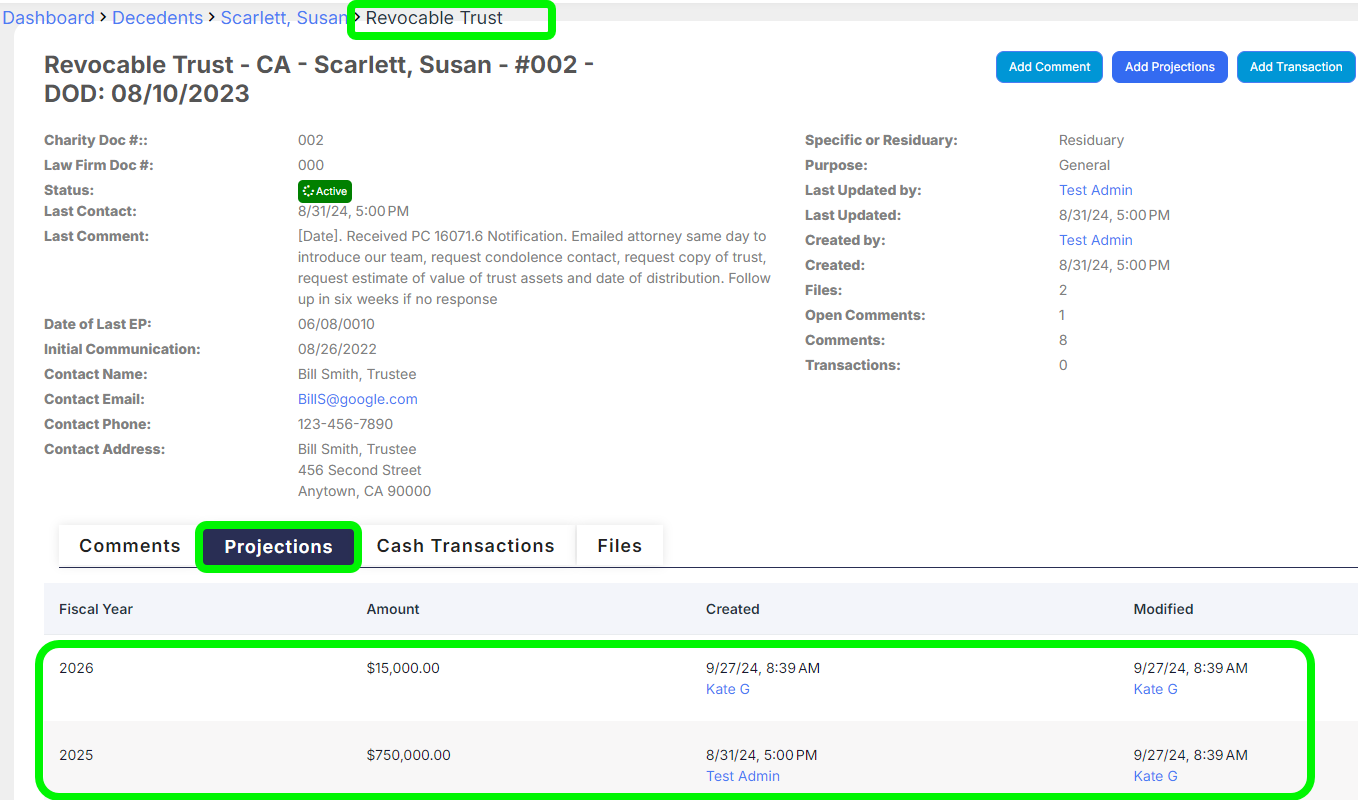
Task: Open Kate G link under 2026 Created
Action: (728, 689)
